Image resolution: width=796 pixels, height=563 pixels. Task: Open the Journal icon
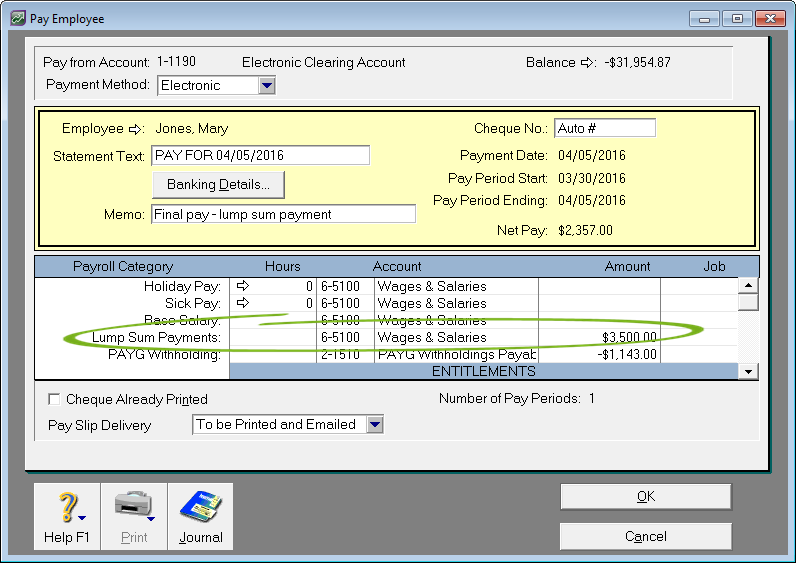point(200,509)
